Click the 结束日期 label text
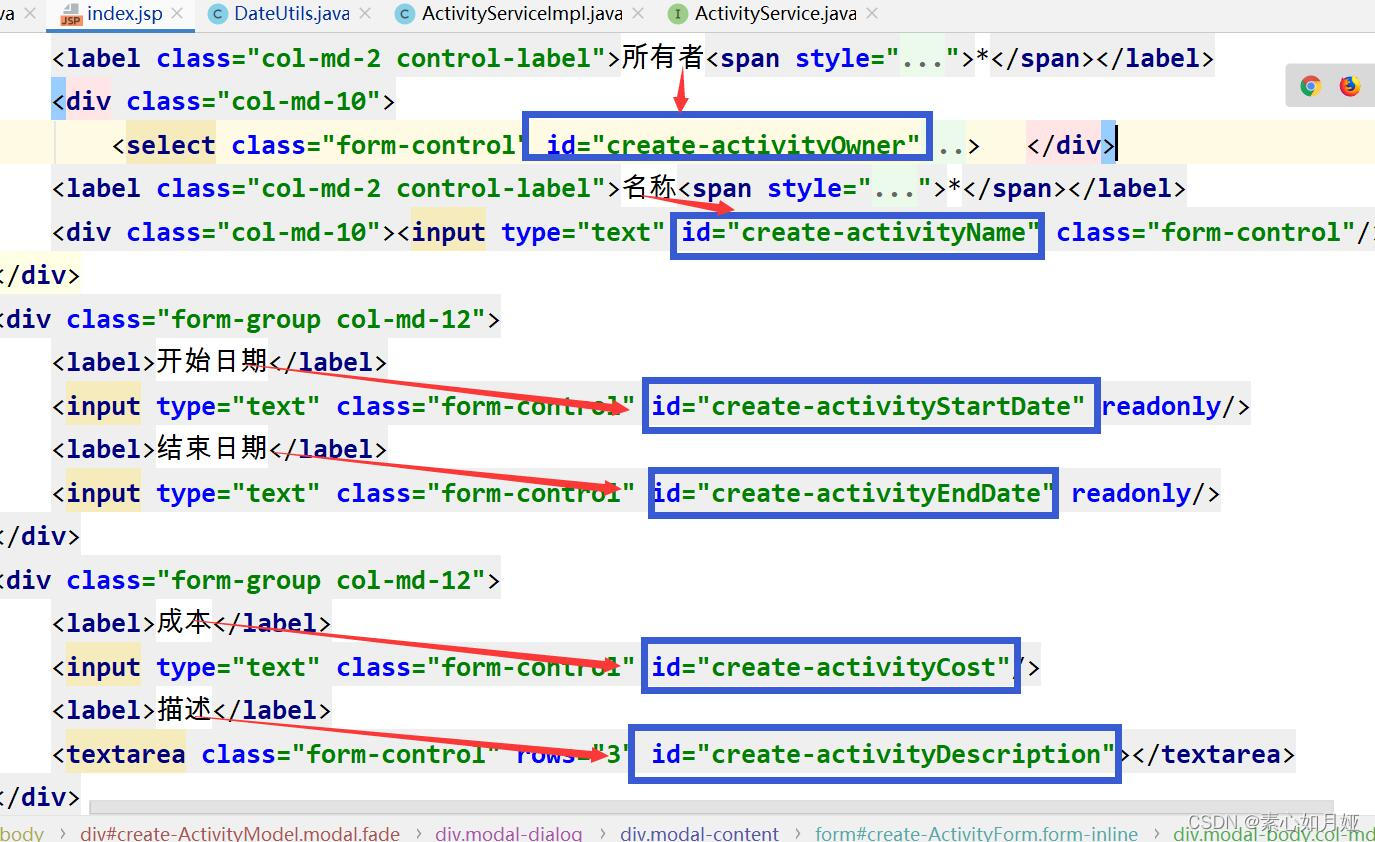The image size is (1375, 842). point(212,449)
